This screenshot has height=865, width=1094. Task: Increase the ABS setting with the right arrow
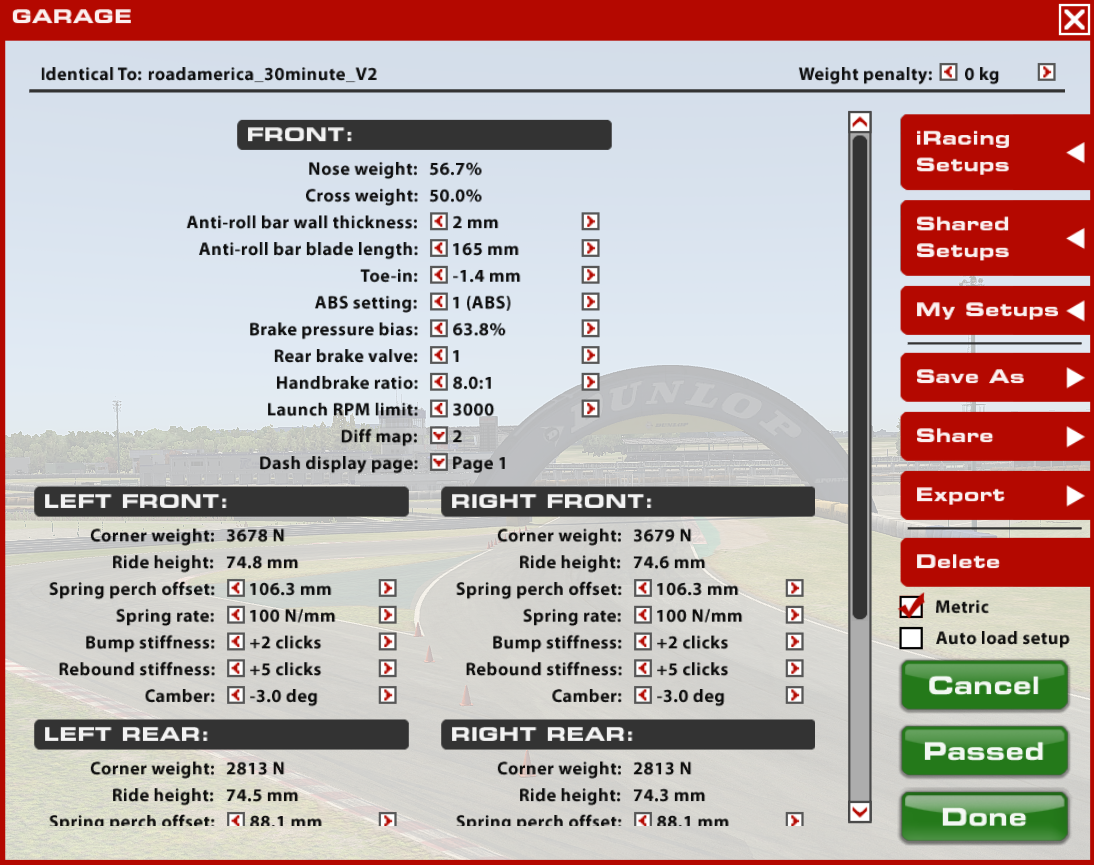click(589, 302)
